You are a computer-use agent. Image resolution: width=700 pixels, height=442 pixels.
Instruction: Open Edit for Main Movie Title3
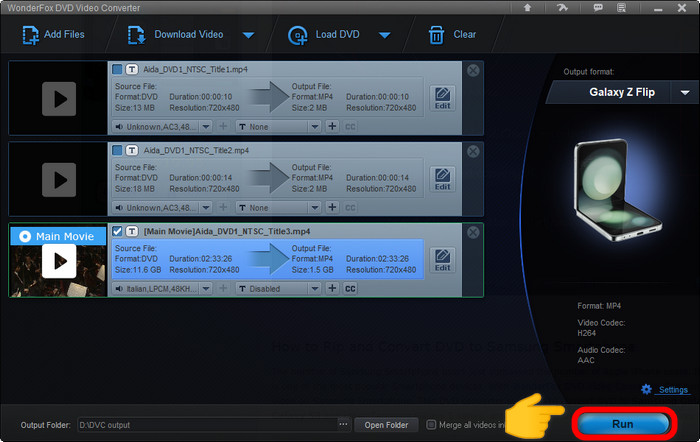pos(442,260)
